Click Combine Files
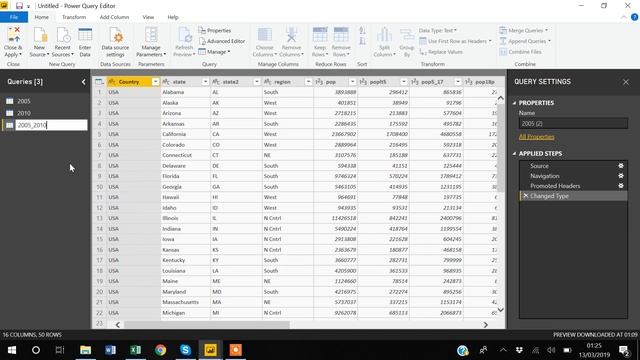The image size is (640, 360). pyautogui.click(x=520, y=52)
